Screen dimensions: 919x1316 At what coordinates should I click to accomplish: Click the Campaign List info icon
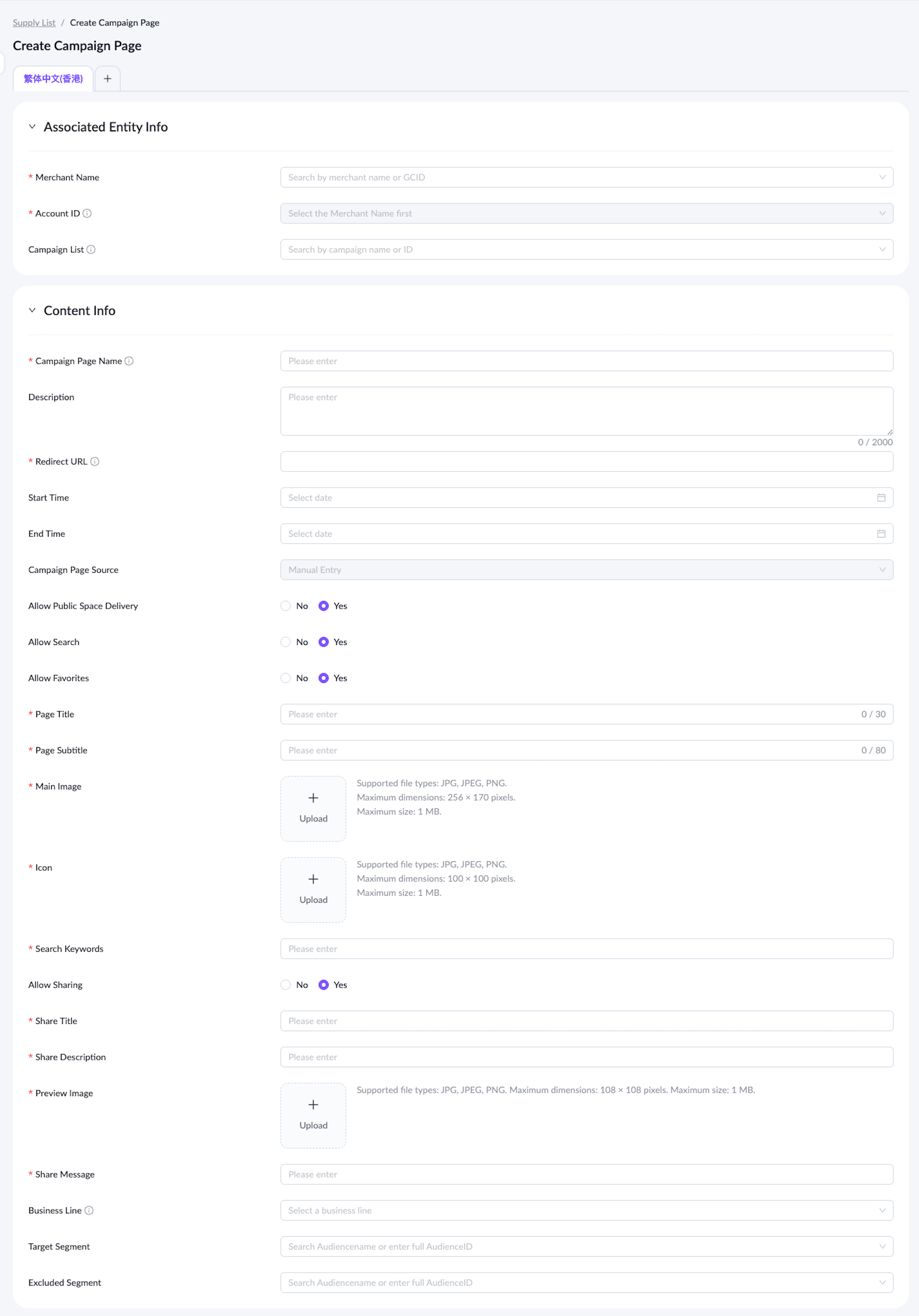tap(91, 249)
